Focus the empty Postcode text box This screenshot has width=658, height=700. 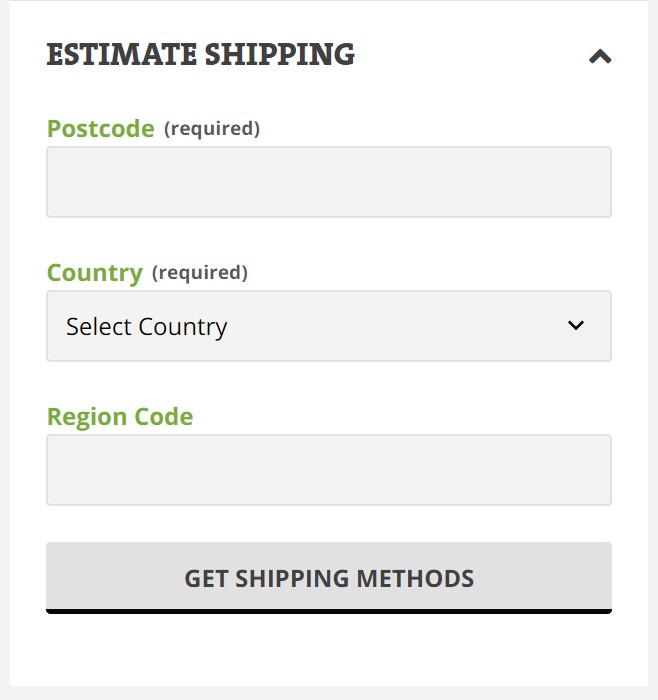pos(328,182)
